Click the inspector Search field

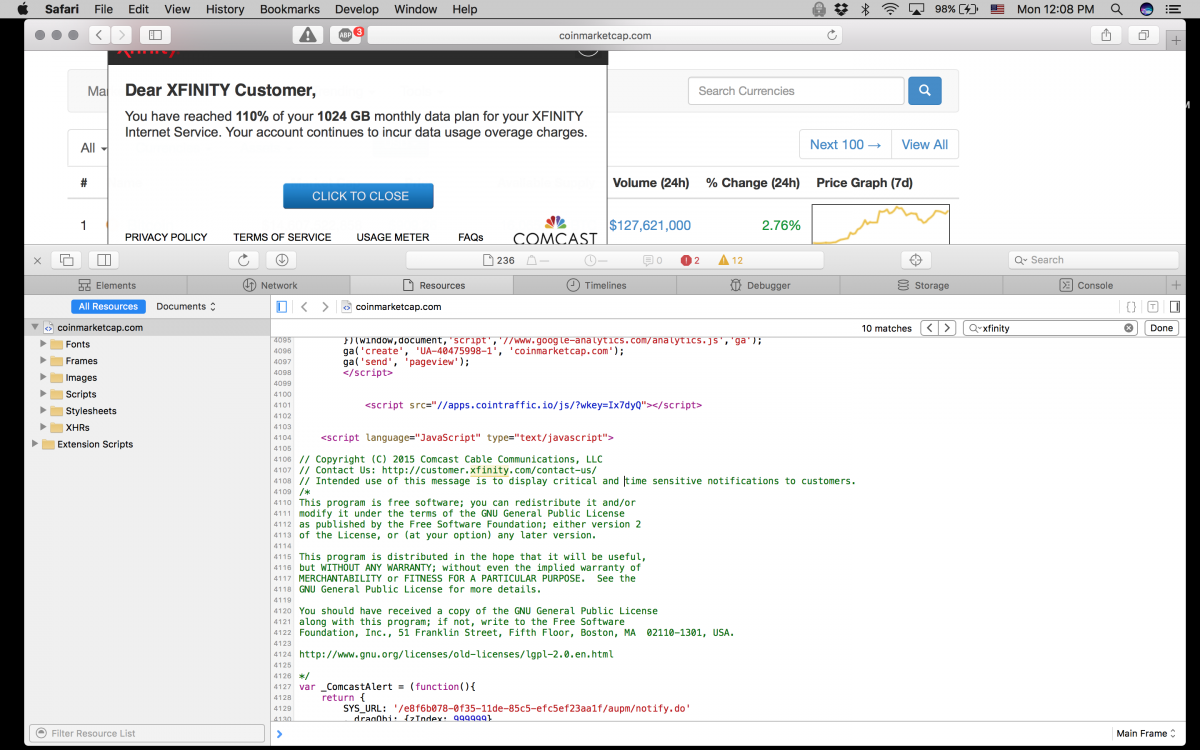(1094, 260)
